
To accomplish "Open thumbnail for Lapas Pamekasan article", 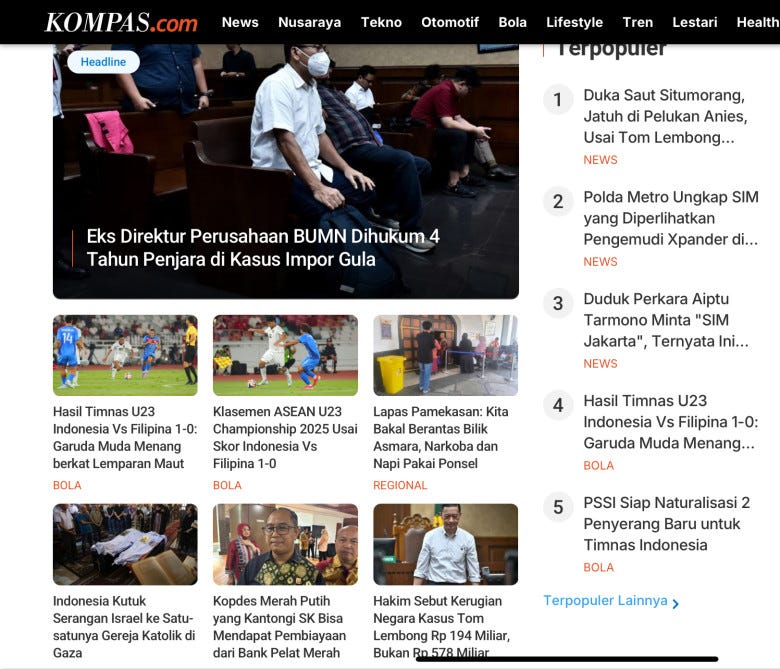I will 446,355.
